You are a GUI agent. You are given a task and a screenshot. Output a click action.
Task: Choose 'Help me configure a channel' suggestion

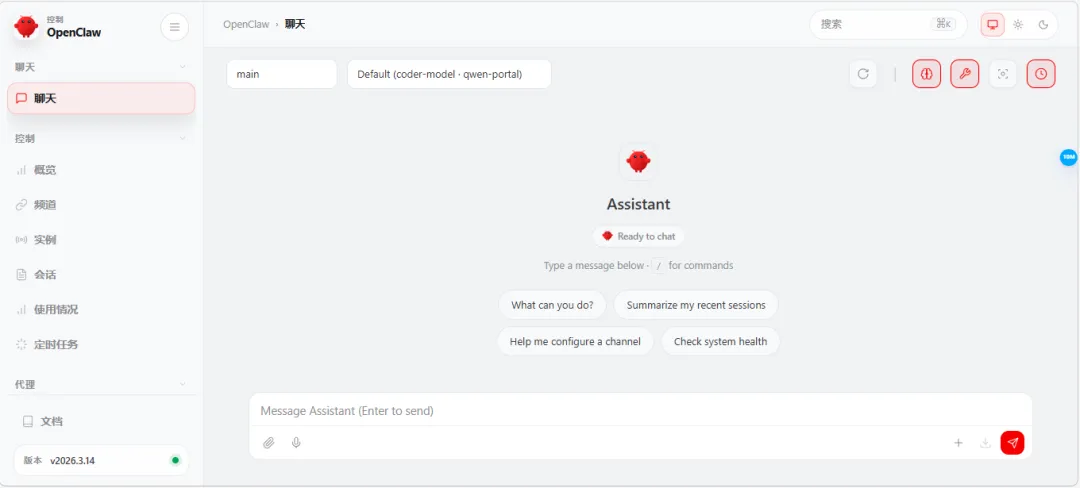point(575,341)
